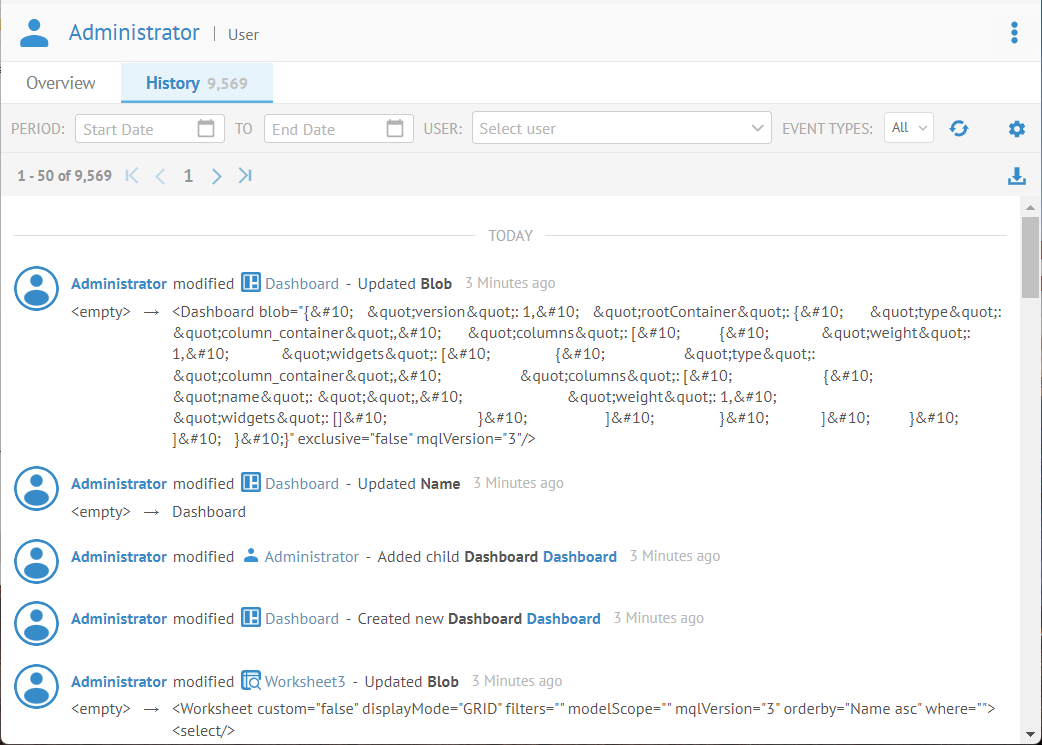The image size is (1042, 745).
Task: Go to the previous page arrow
Action: [160, 176]
